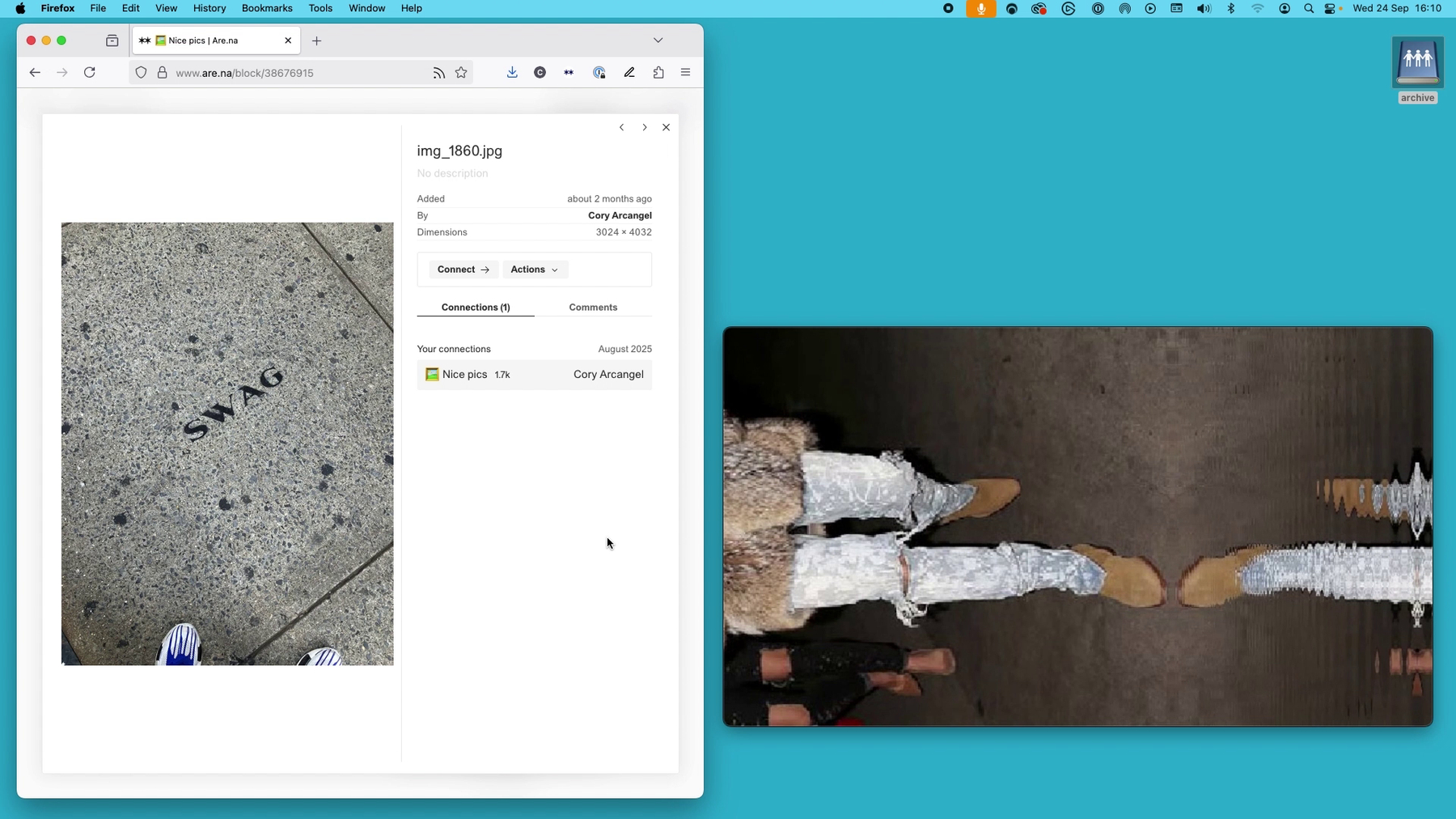Switch to the Comments tab
The width and height of the screenshot is (1456, 819).
tap(593, 308)
